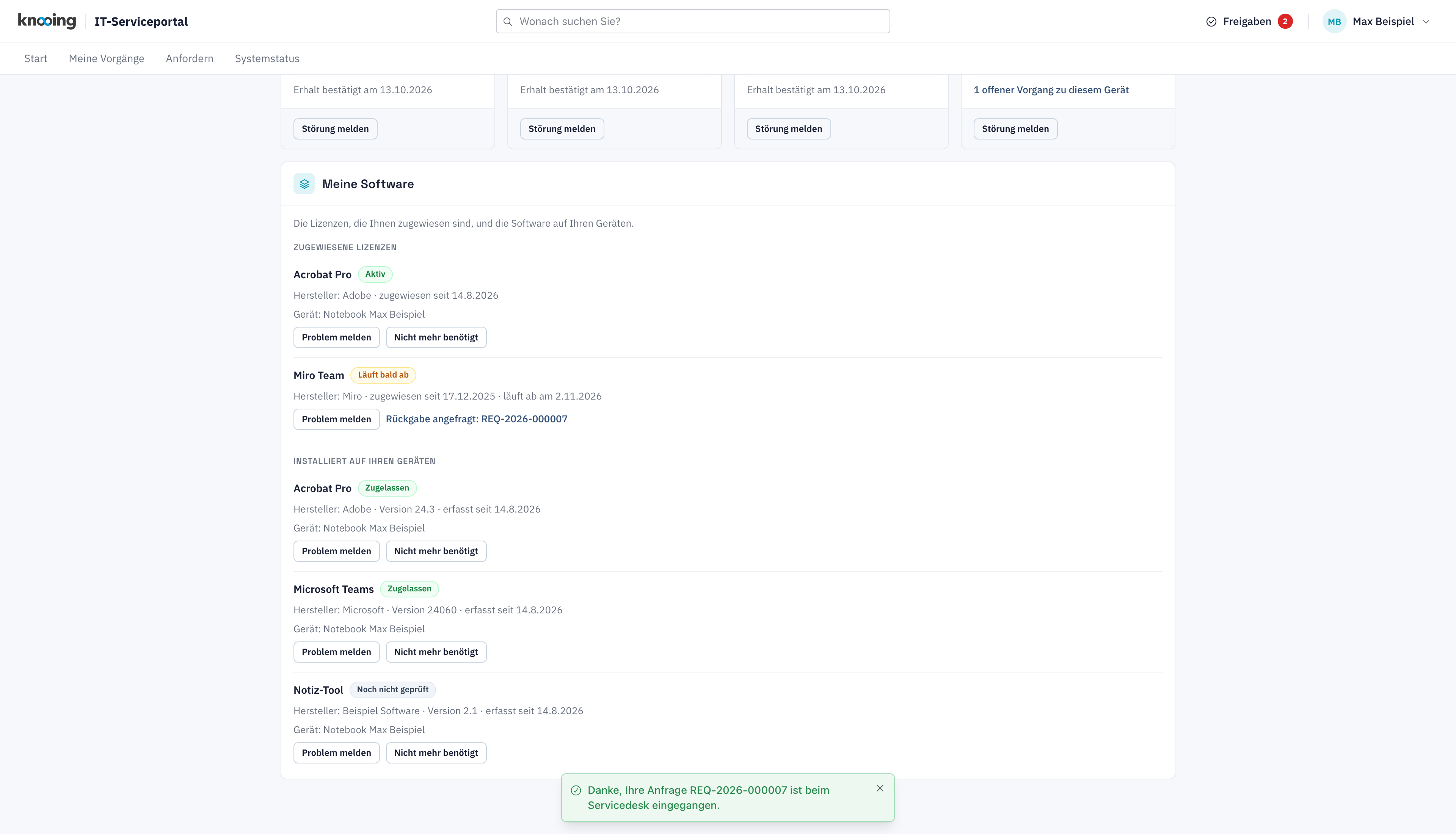Click Nicht mehr benötigt for Acrobat Pro (Aktiv)
The image size is (1456, 834).
pyautogui.click(x=436, y=337)
